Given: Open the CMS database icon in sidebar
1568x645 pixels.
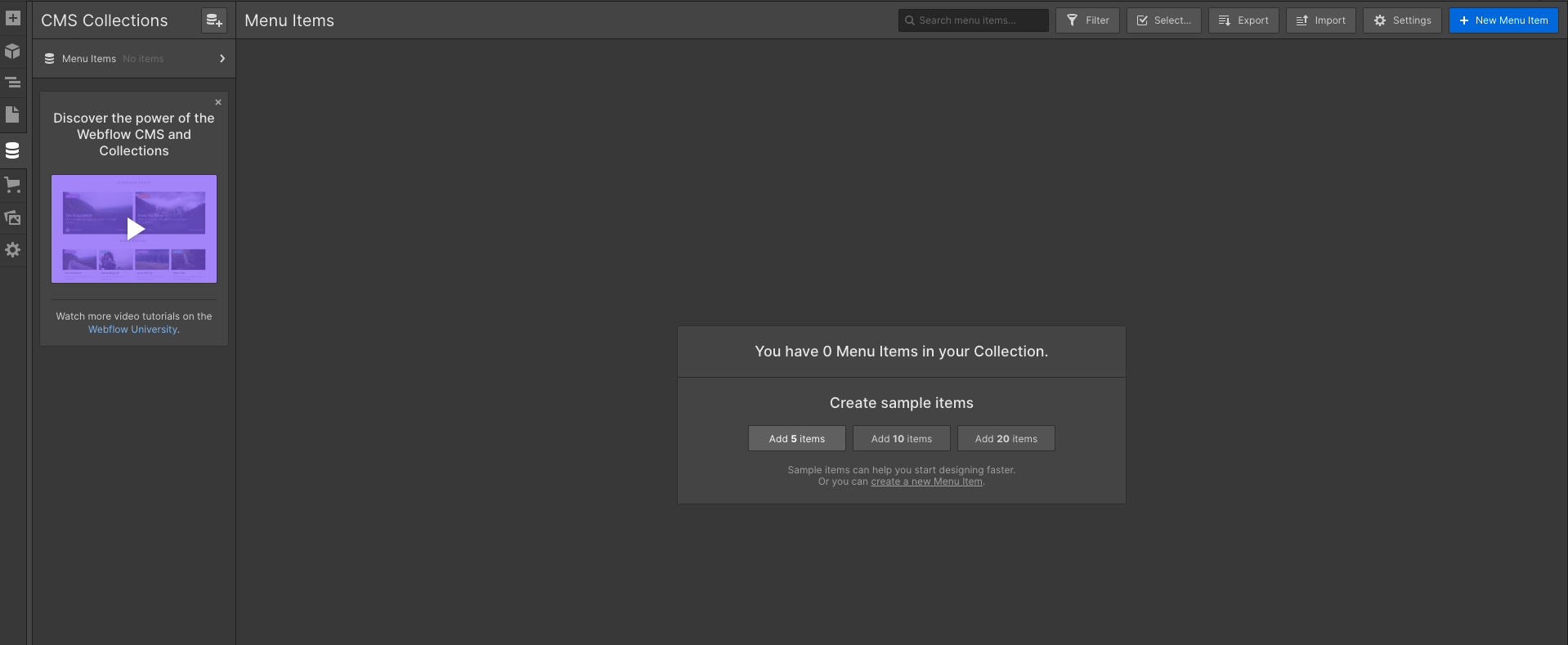Looking at the screenshot, I should pos(12,150).
